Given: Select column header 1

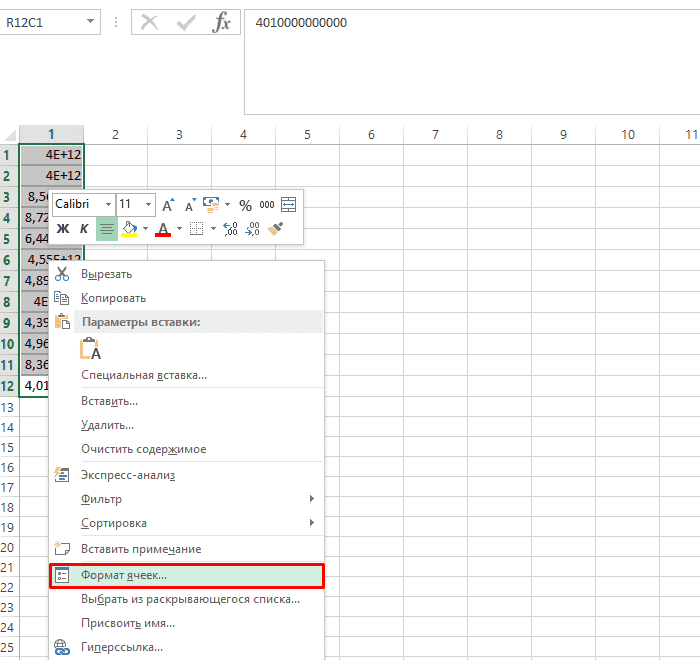Looking at the screenshot, I should pyautogui.click(x=51, y=134).
